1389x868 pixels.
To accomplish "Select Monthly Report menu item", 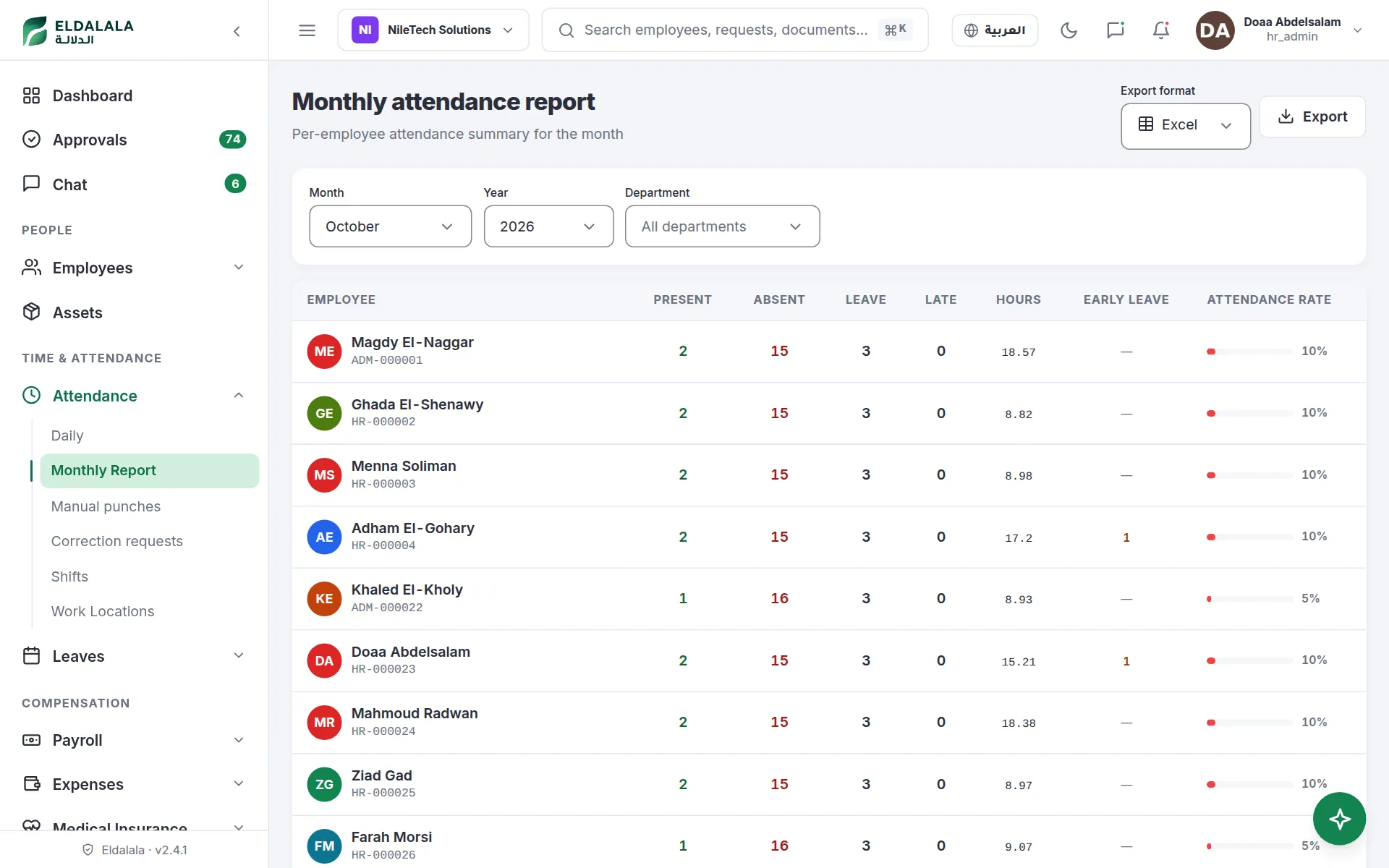I will coord(149,471).
